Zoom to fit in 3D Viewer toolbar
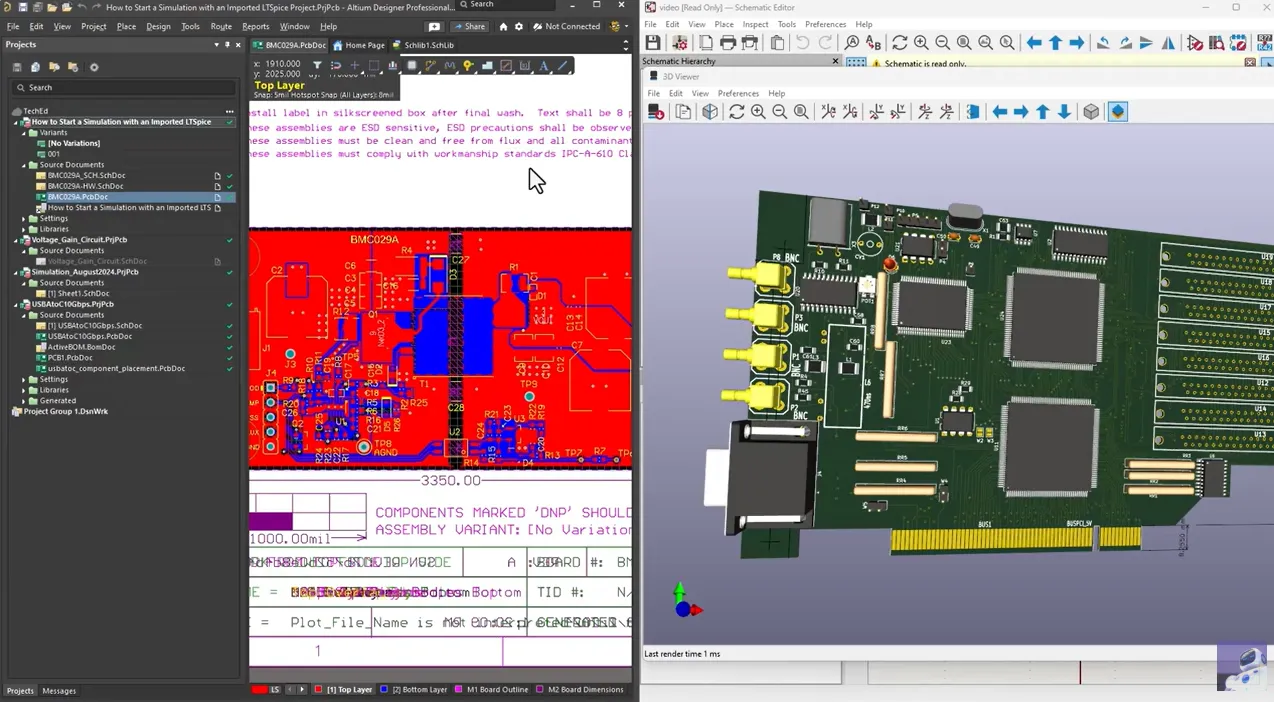 click(x=801, y=112)
